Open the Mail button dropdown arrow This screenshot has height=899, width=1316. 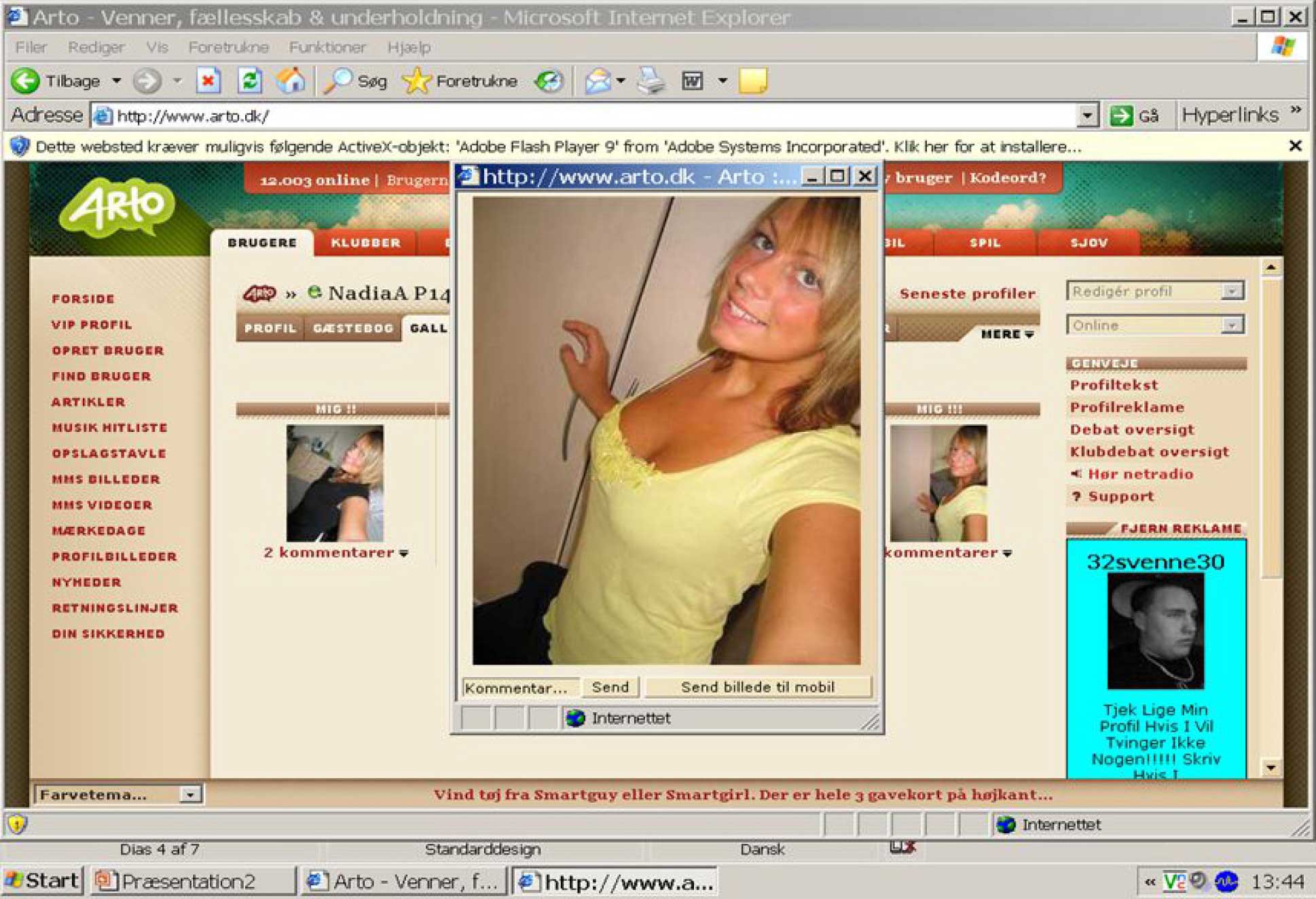tap(621, 81)
